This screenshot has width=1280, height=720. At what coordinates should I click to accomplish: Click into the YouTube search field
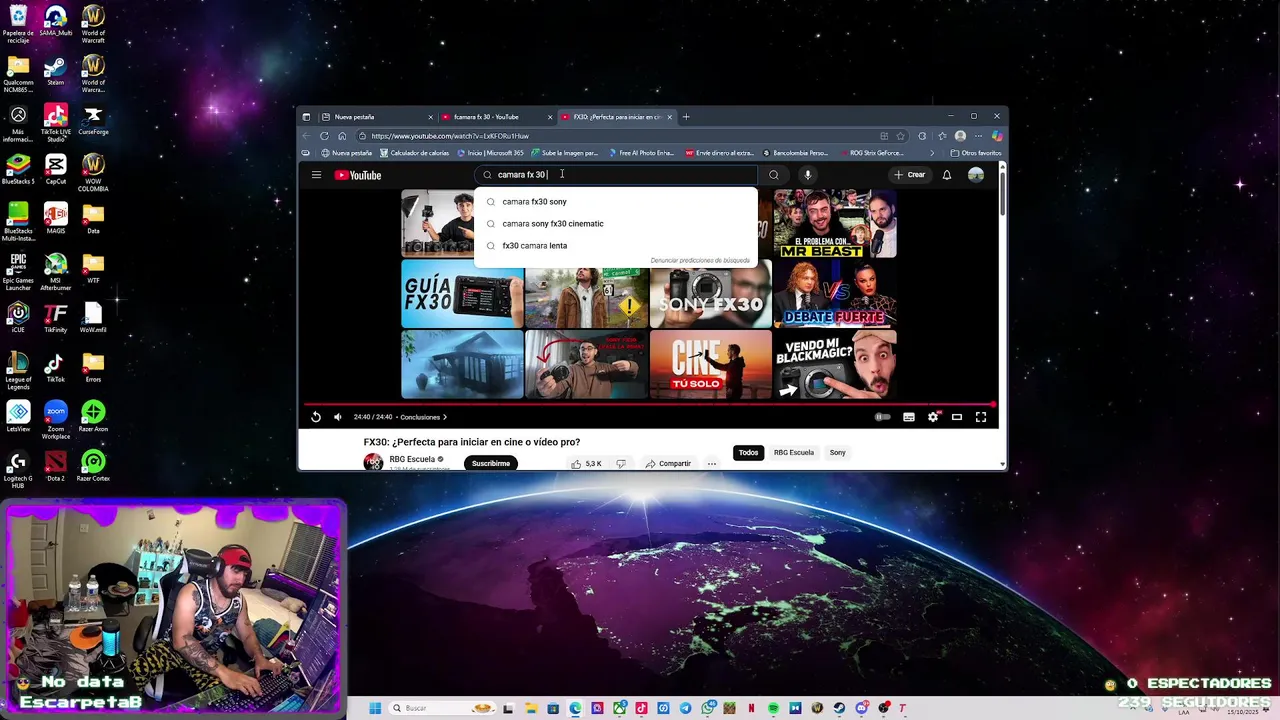616,175
